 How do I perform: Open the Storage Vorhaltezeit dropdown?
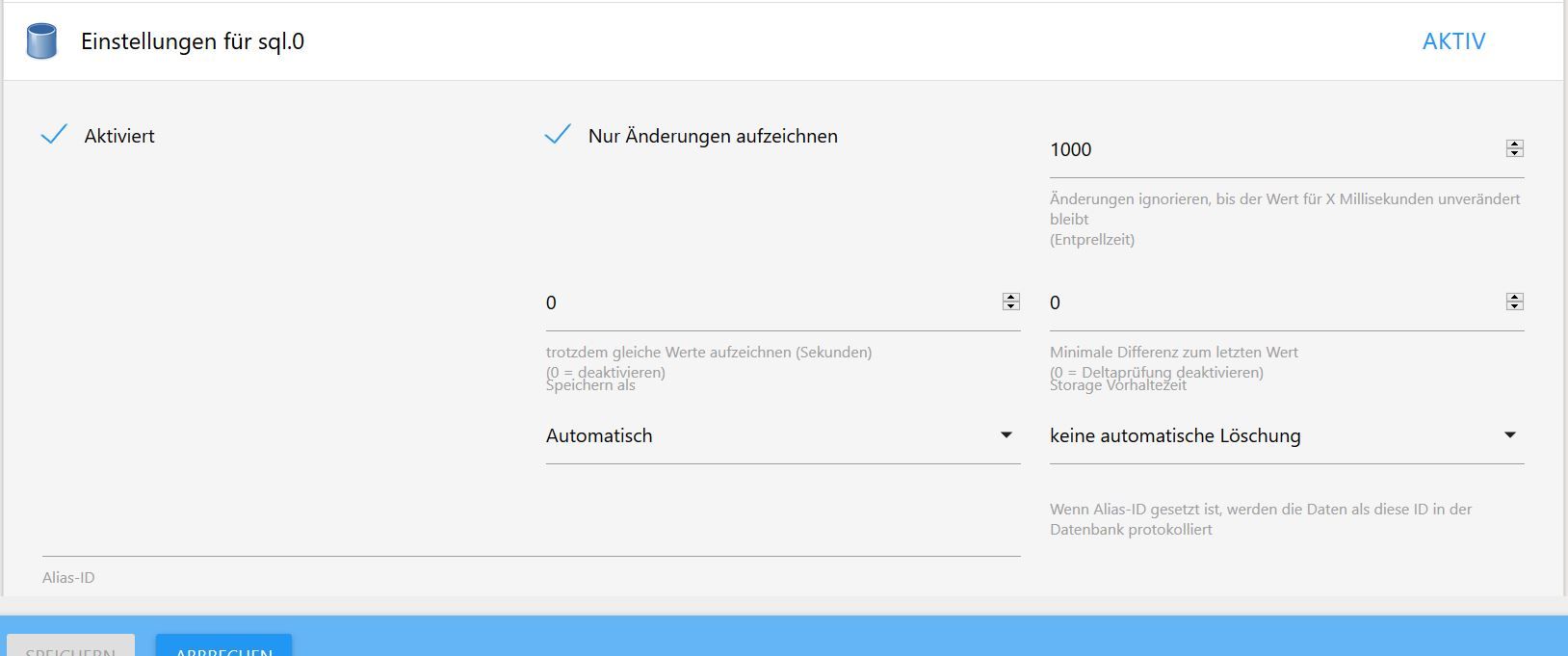pos(1287,435)
